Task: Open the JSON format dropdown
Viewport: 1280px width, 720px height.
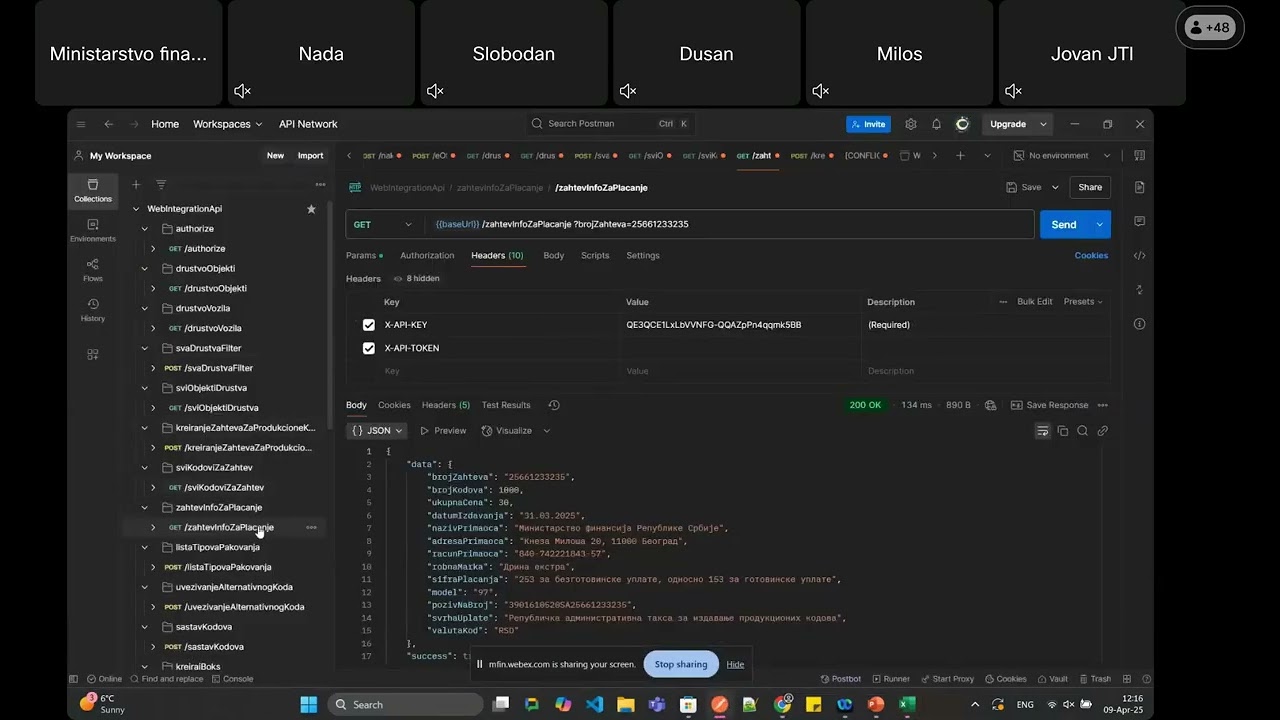Action: click(x=377, y=431)
